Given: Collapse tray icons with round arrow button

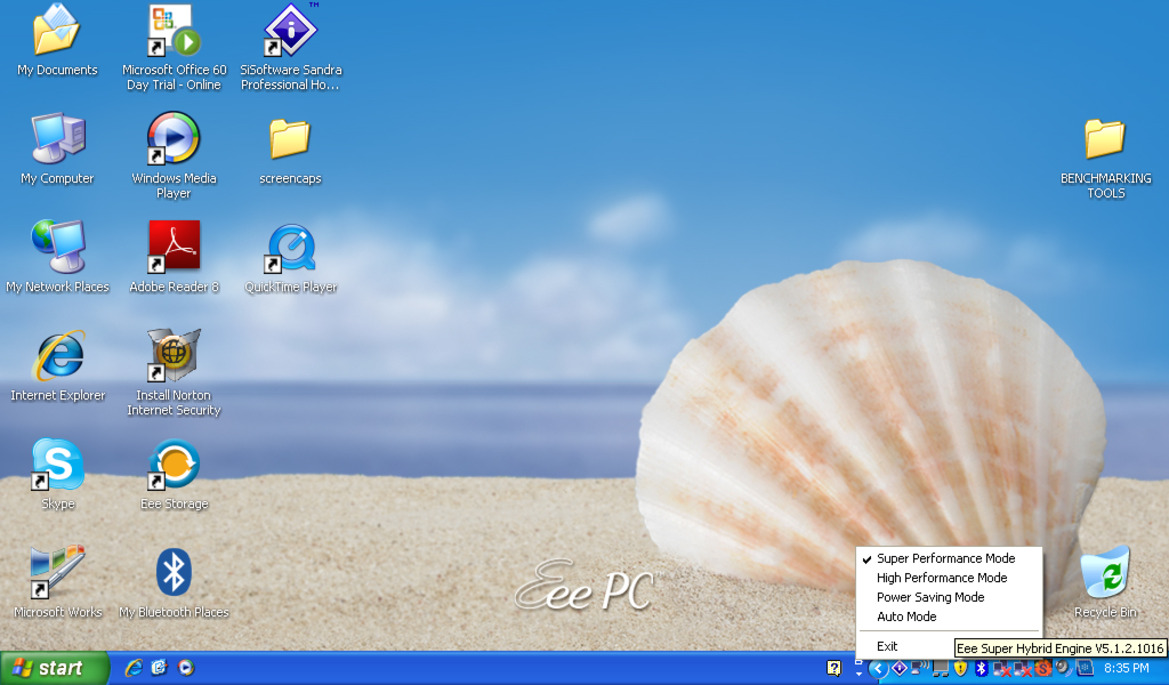Looking at the screenshot, I should (x=878, y=669).
